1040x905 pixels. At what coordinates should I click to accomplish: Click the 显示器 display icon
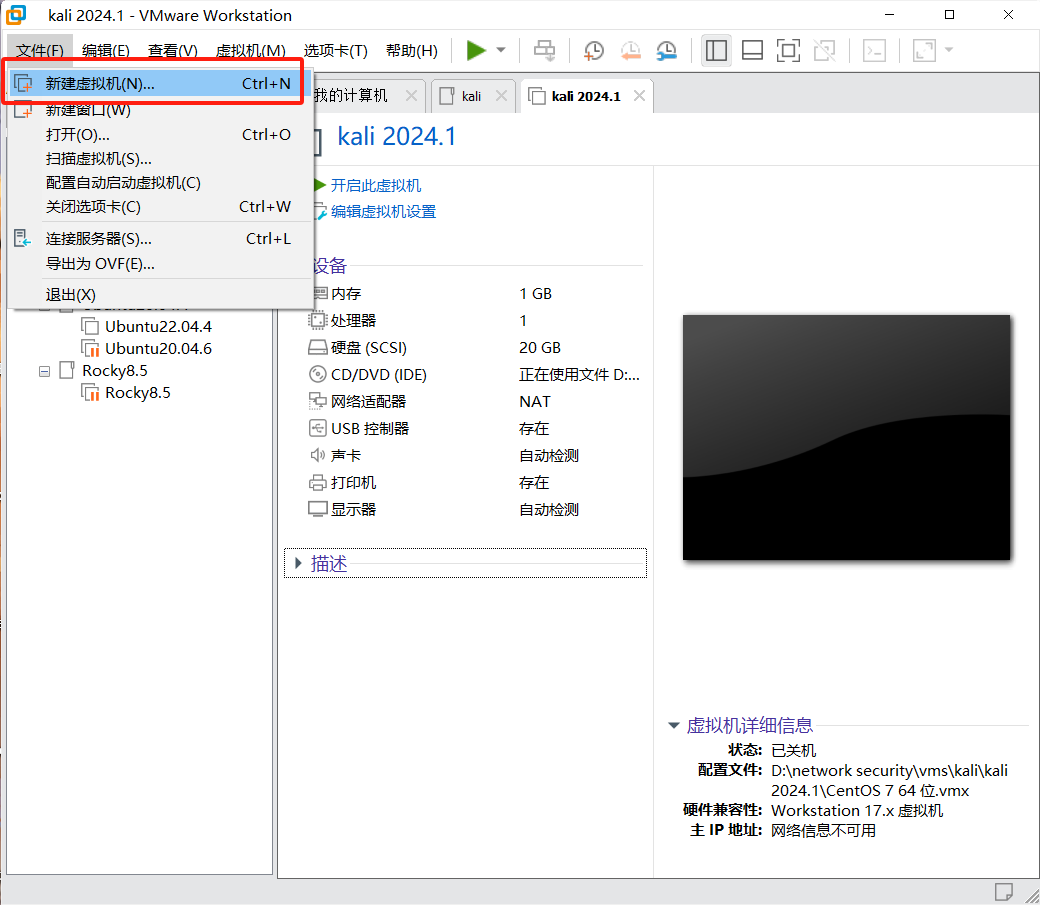click(318, 510)
